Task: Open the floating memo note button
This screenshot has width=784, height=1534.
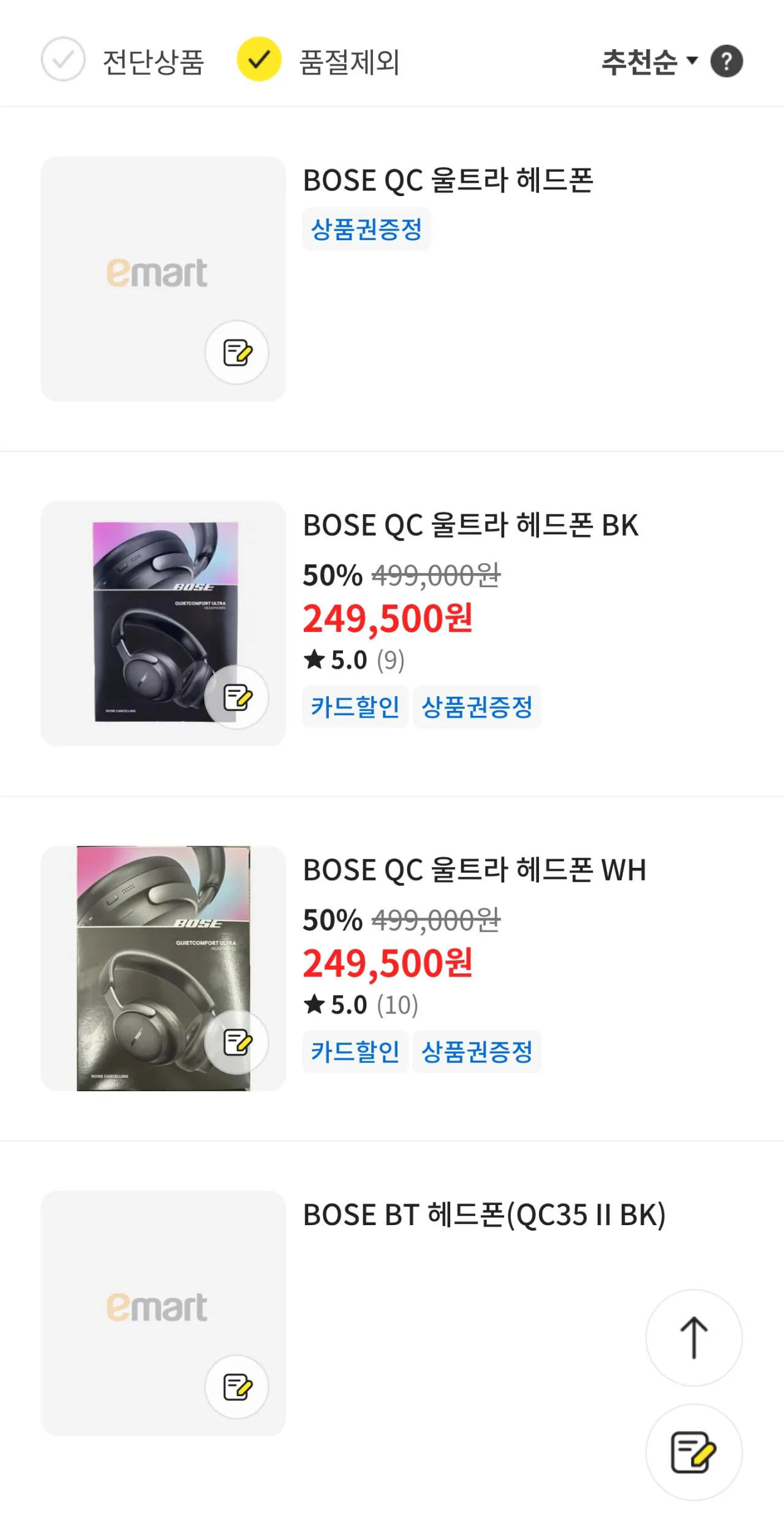Action: 693,1452
